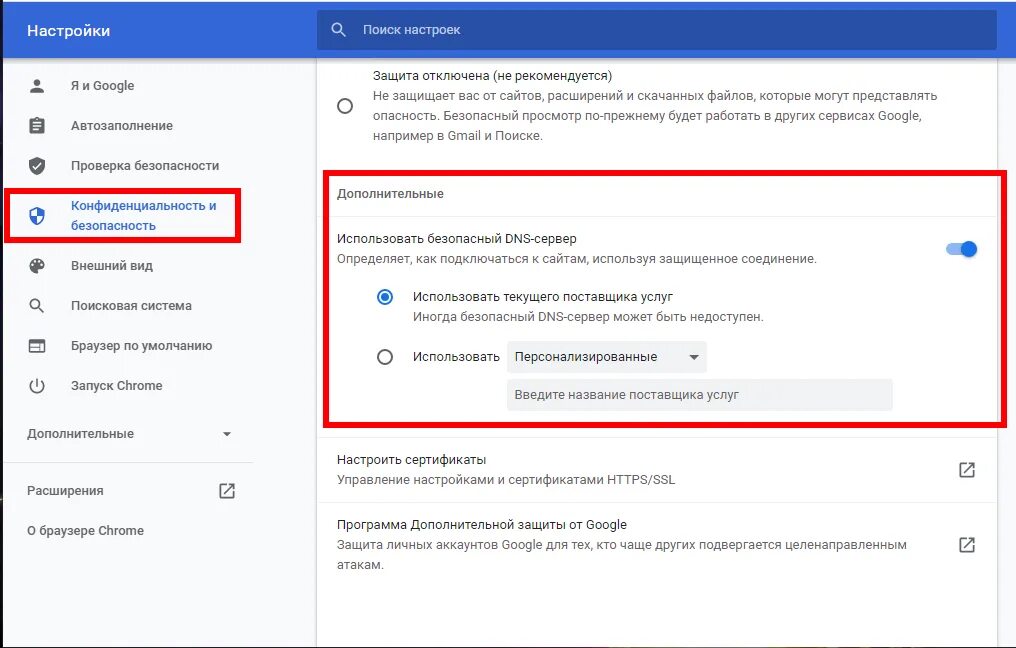The width and height of the screenshot is (1016, 648).
Task: Open Браузер по умолчанию section
Action: point(142,346)
